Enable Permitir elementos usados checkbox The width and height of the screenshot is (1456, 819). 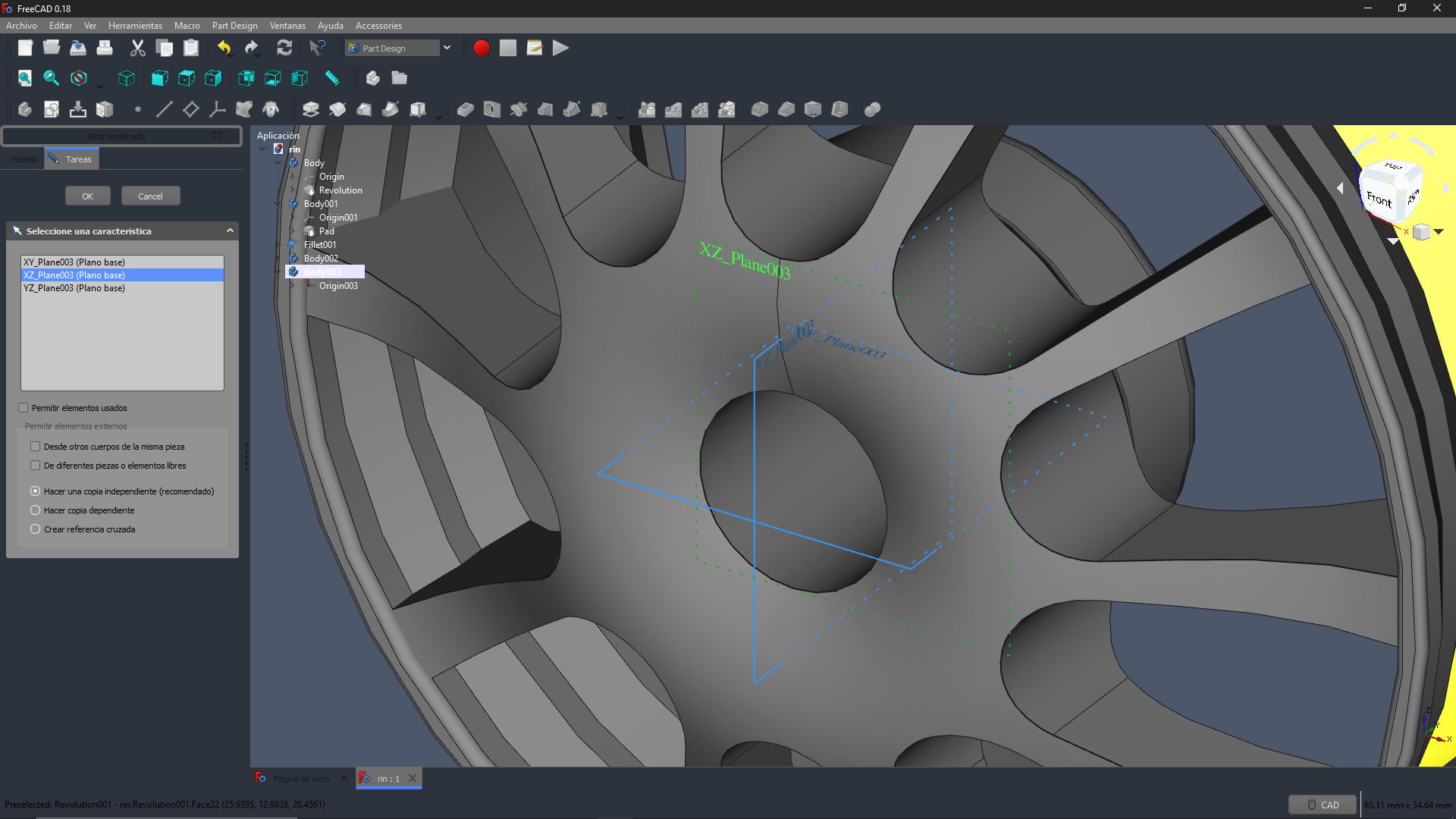coord(24,408)
